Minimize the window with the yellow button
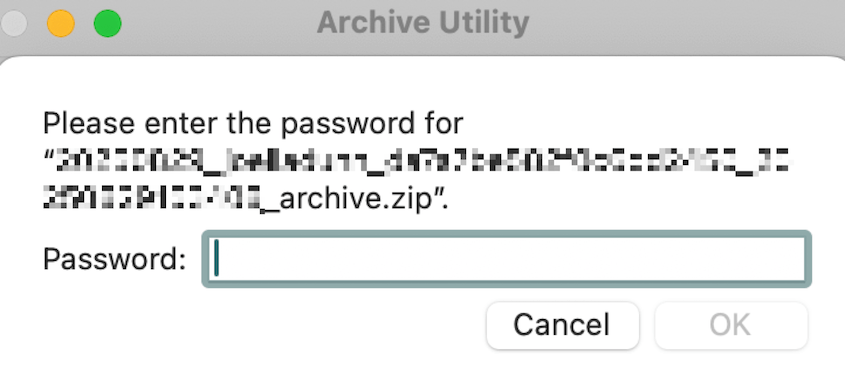 61,24
